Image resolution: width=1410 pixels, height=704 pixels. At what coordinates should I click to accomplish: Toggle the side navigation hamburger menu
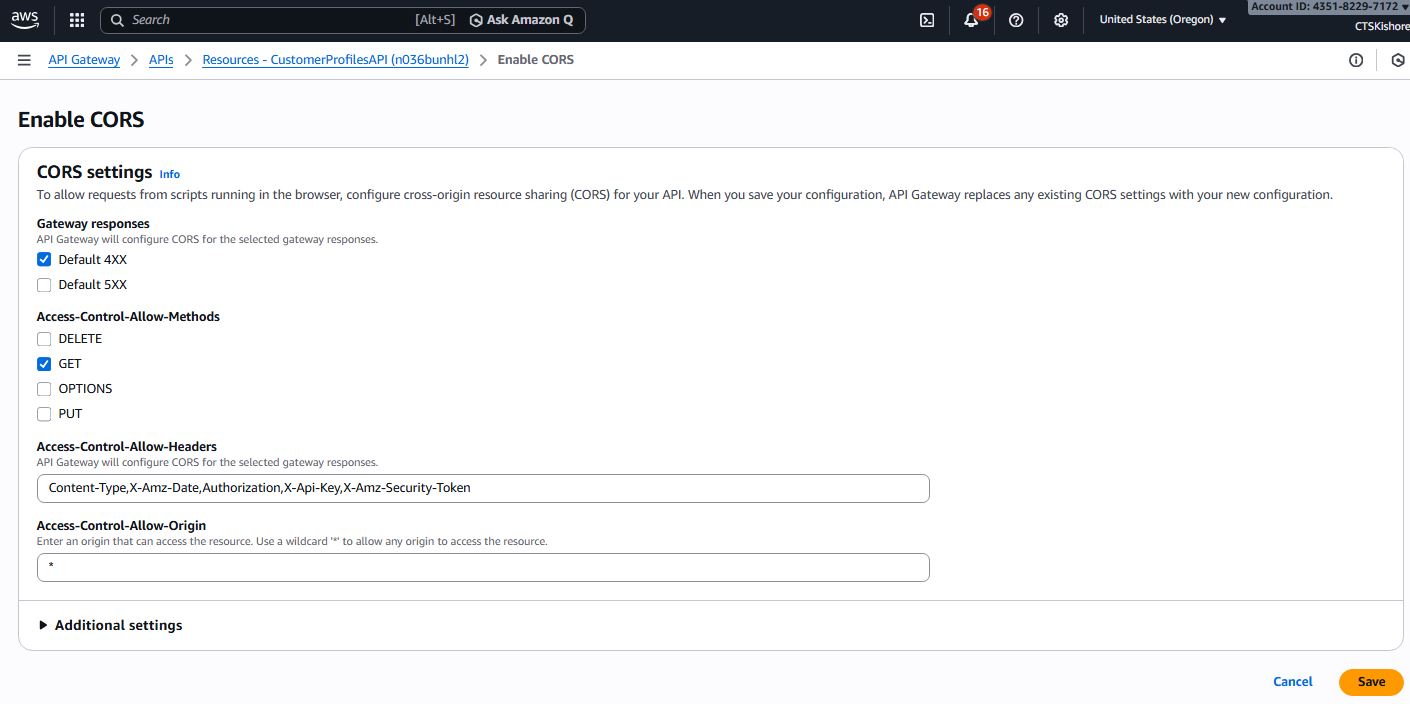click(24, 60)
